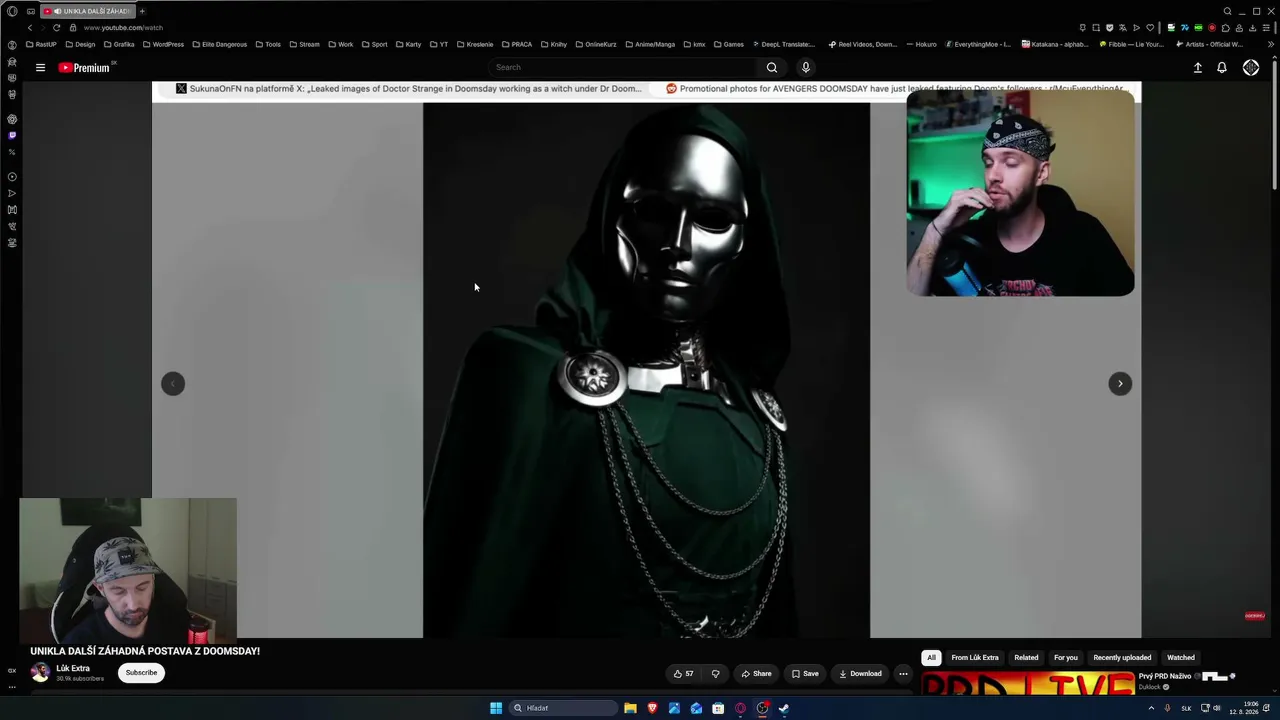Open File Explorer from the taskbar
The height and width of the screenshot is (720, 1280).
click(x=630, y=708)
